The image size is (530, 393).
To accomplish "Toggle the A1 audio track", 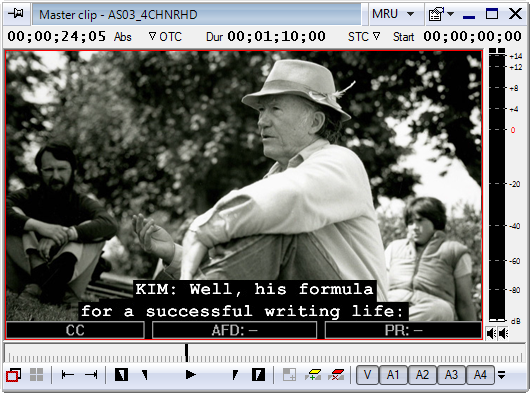I will coord(393,375).
